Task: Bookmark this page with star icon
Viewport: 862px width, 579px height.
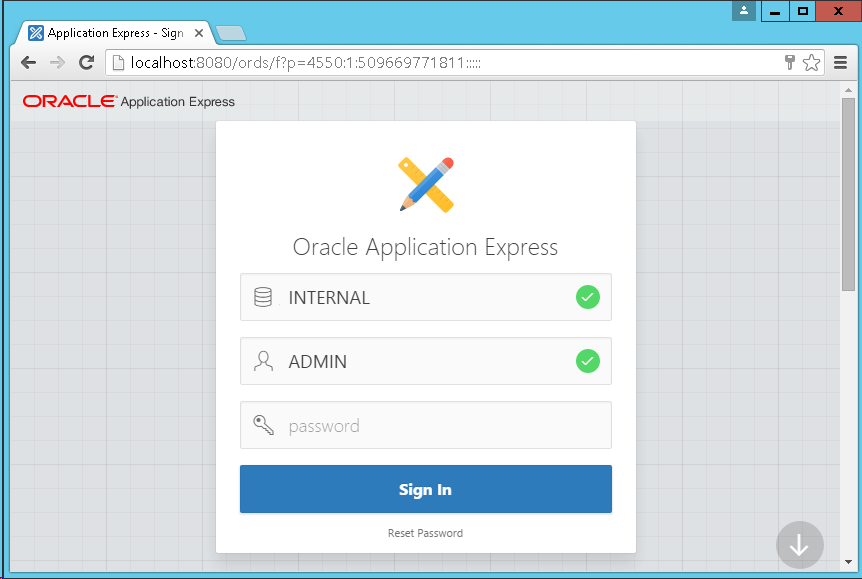Action: tap(811, 63)
